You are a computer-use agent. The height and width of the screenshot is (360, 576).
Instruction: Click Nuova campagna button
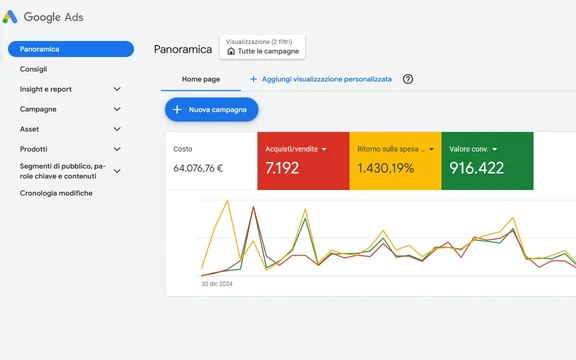tap(212, 109)
